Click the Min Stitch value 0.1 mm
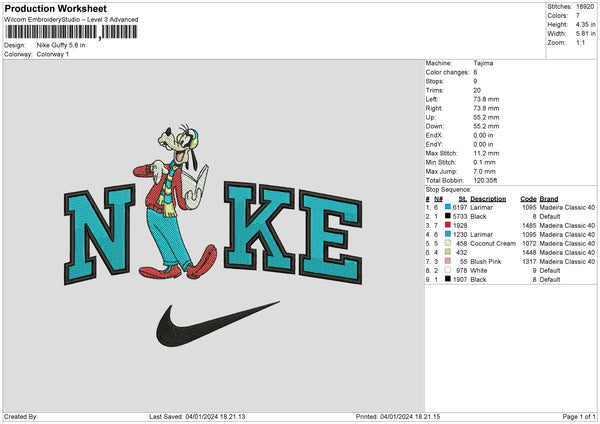600x424 pixels. pos(484,162)
